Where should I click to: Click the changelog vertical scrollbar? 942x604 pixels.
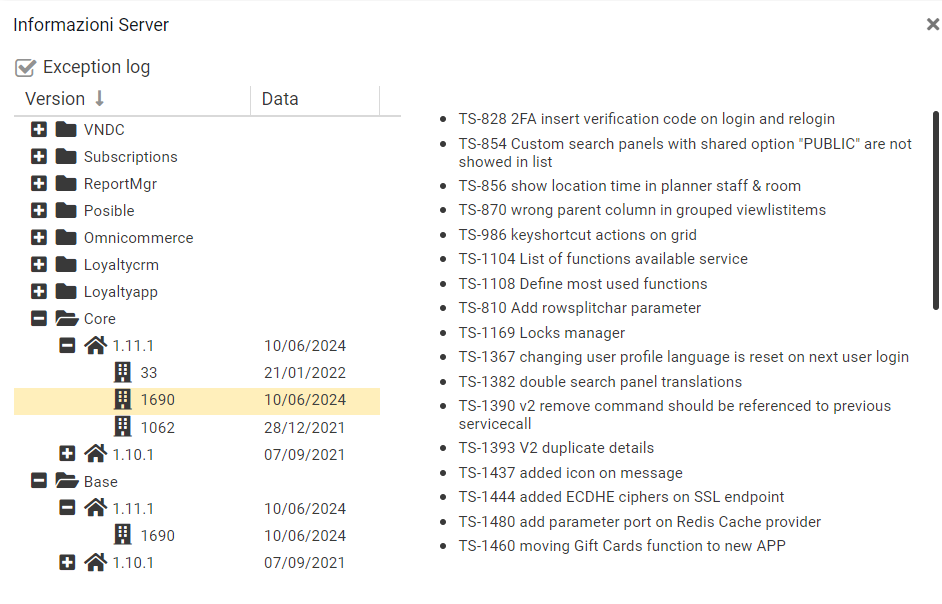[x=935, y=210]
